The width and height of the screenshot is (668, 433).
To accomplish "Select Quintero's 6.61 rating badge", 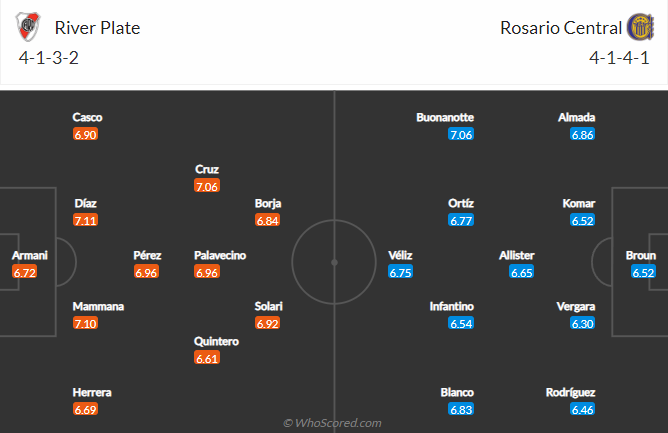I will 207,358.
